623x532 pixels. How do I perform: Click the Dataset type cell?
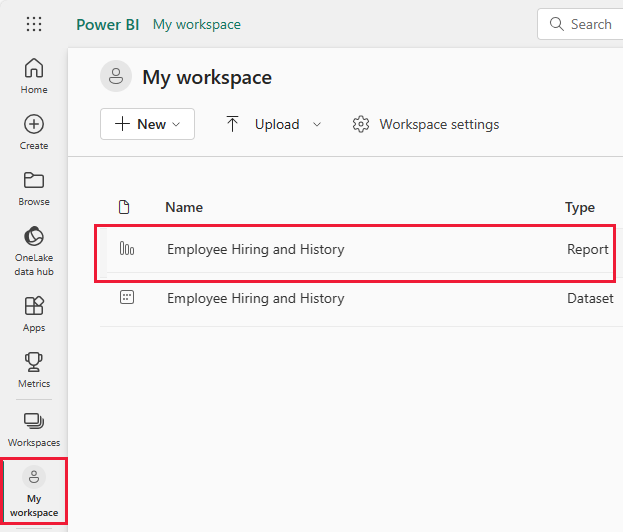tap(590, 298)
